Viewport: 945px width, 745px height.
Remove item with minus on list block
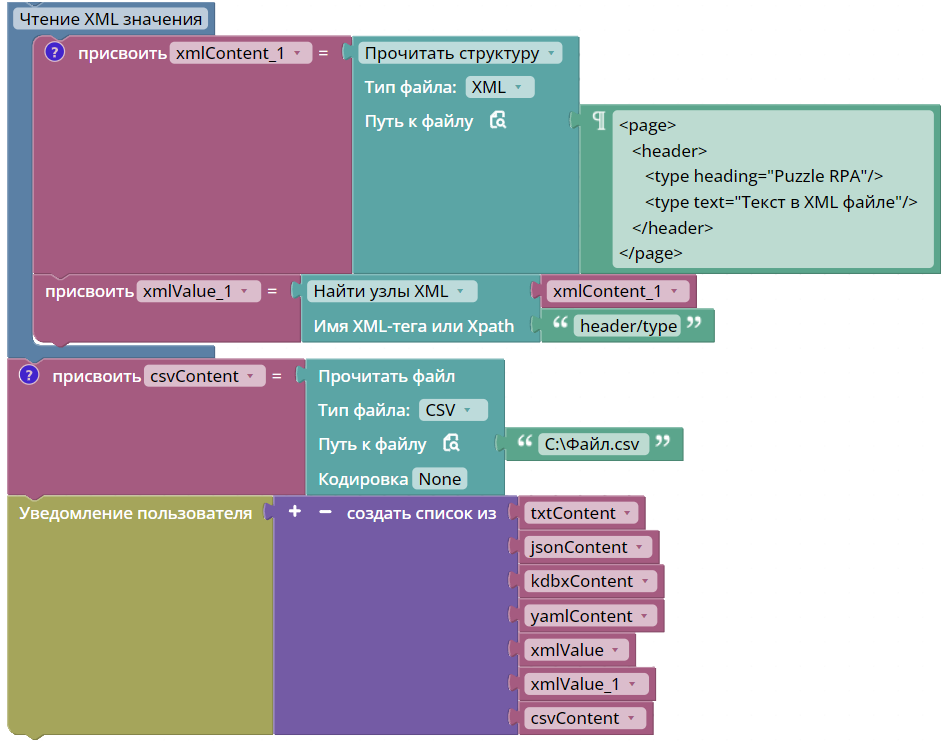tap(325, 512)
